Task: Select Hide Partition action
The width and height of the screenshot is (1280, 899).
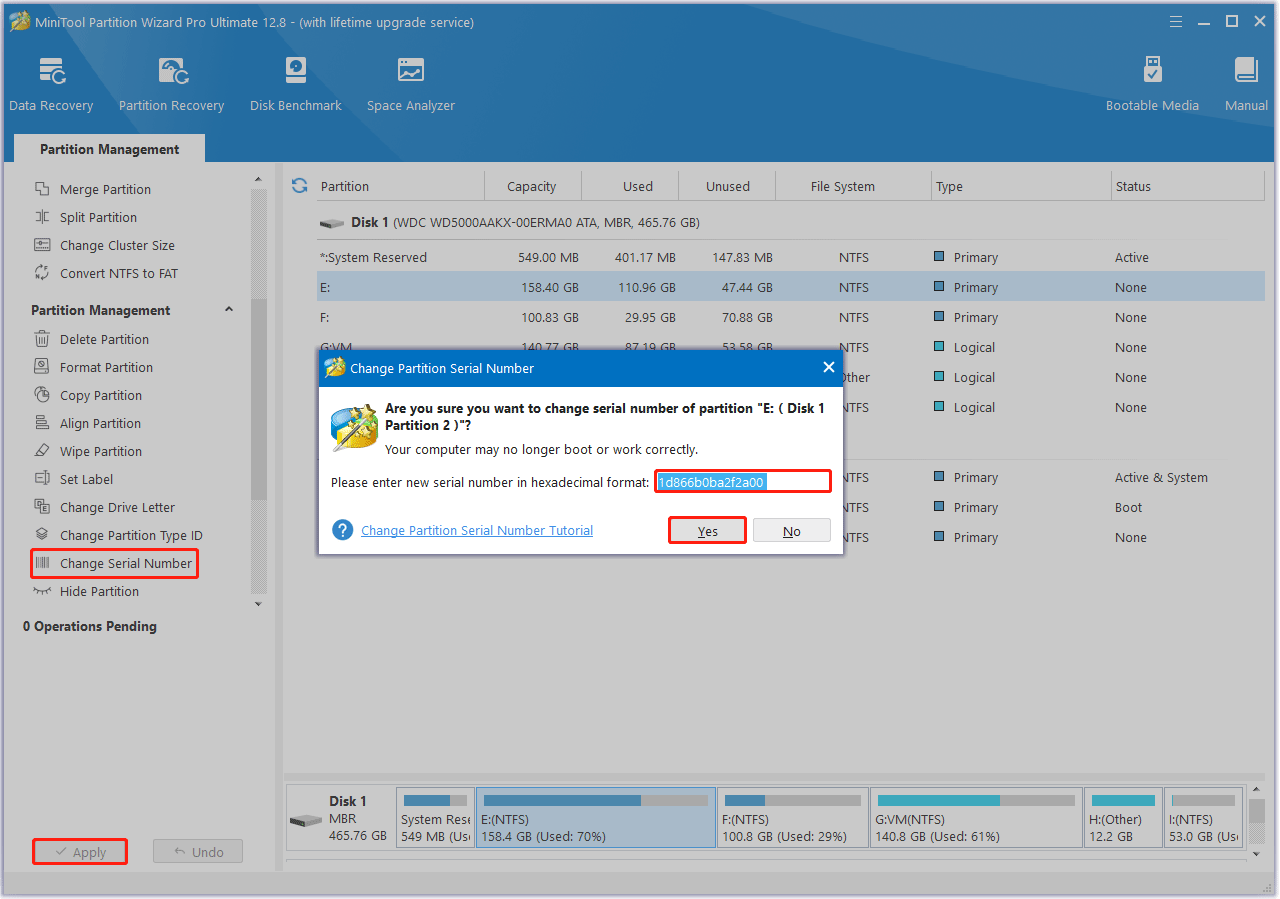Action: [x=99, y=591]
